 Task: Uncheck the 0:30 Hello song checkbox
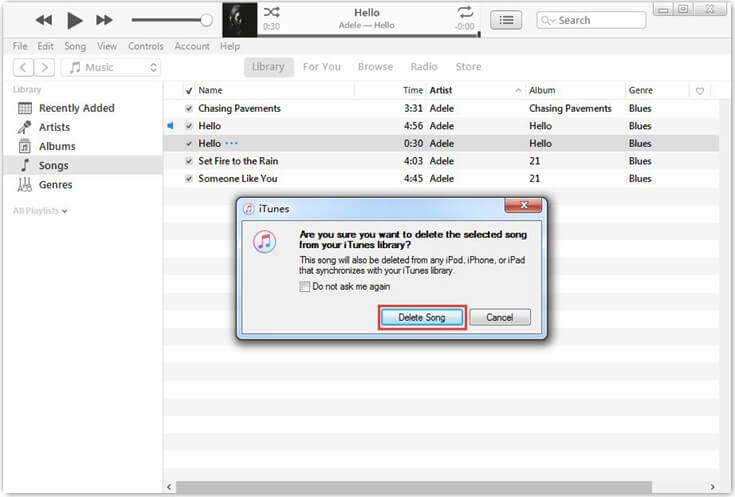pyautogui.click(x=189, y=143)
